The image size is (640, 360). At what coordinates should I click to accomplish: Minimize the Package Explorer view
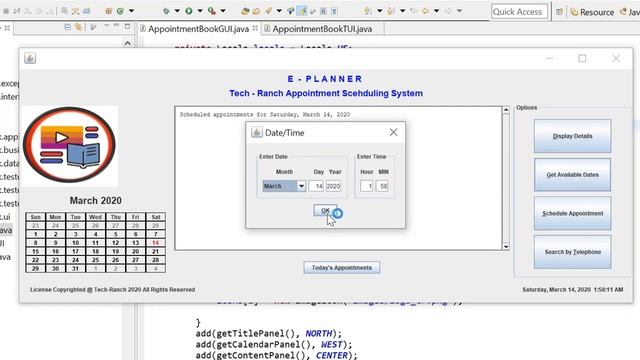coord(117,26)
